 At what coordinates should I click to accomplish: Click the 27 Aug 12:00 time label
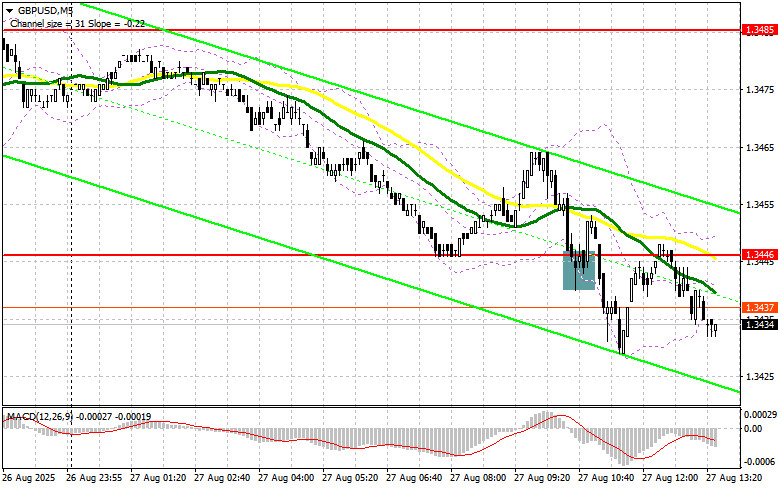click(x=670, y=478)
